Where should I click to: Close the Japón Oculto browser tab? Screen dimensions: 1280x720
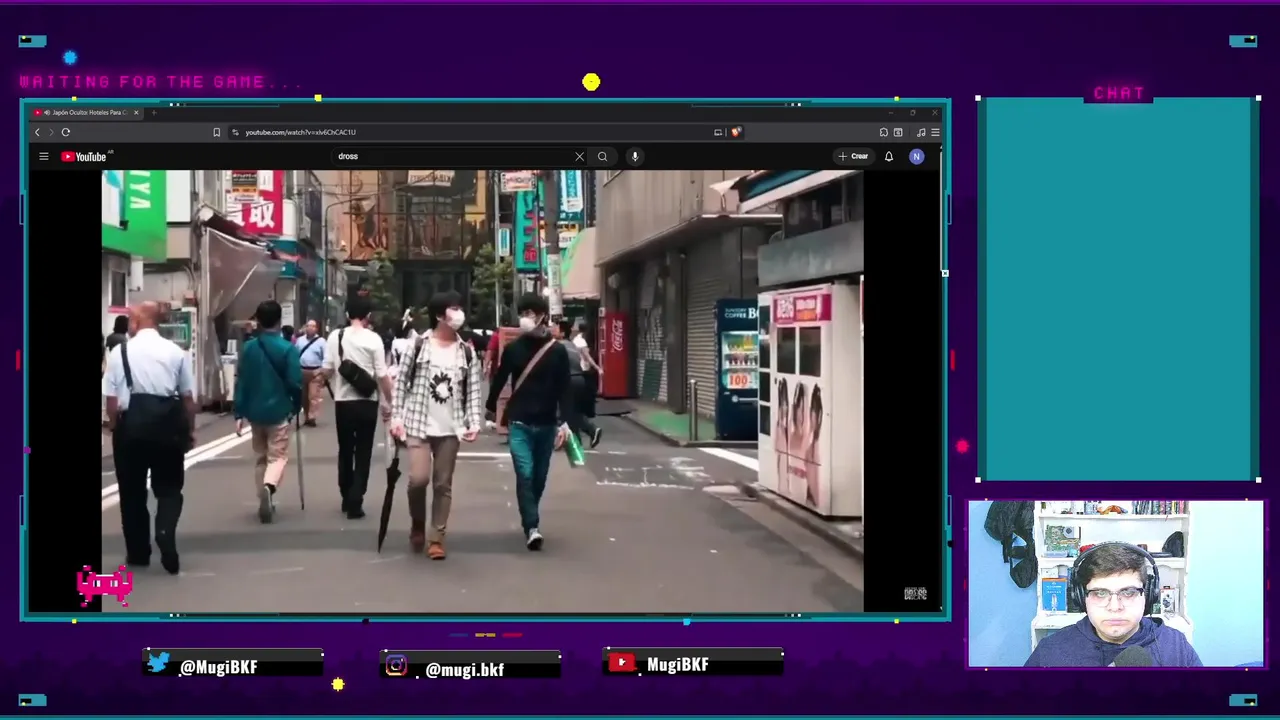click(x=136, y=112)
